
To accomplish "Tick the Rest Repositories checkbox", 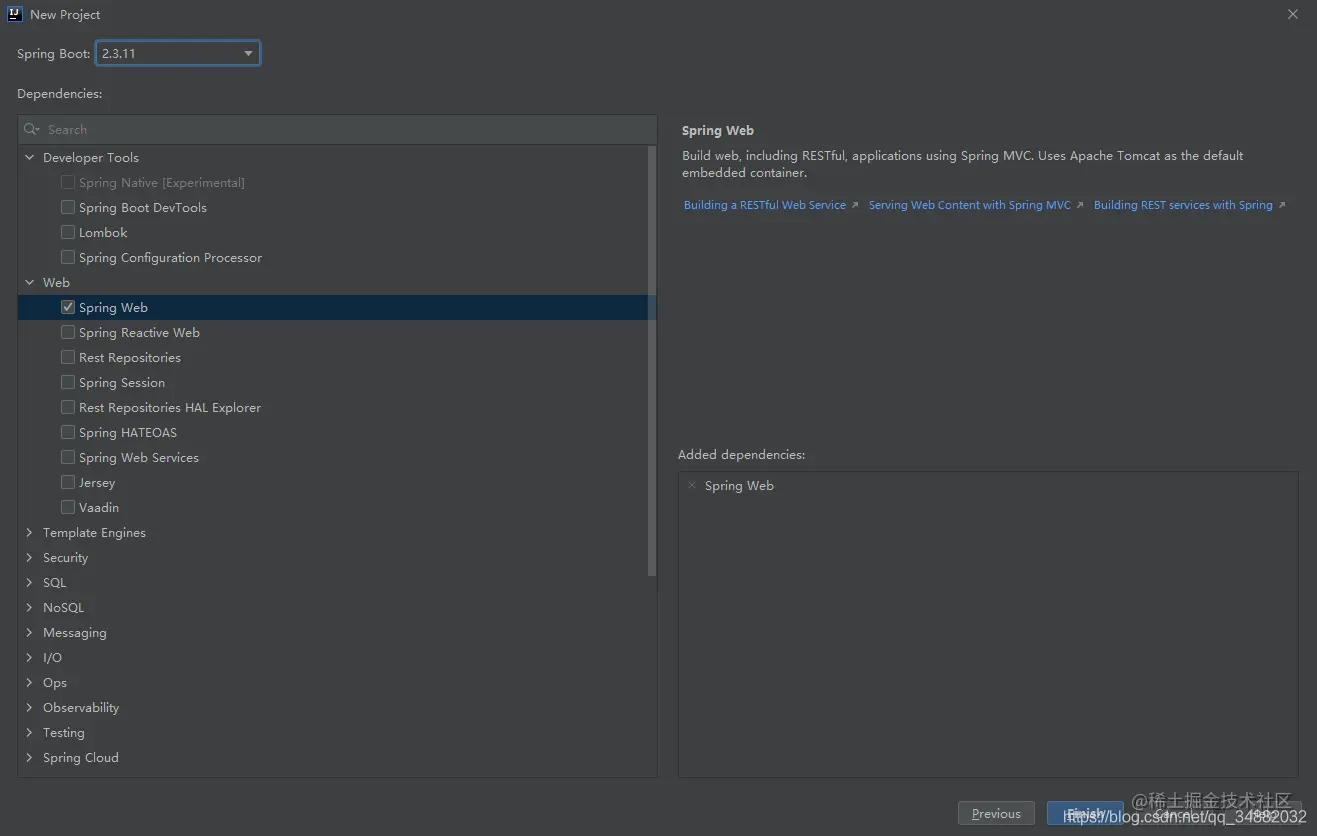I will point(68,357).
